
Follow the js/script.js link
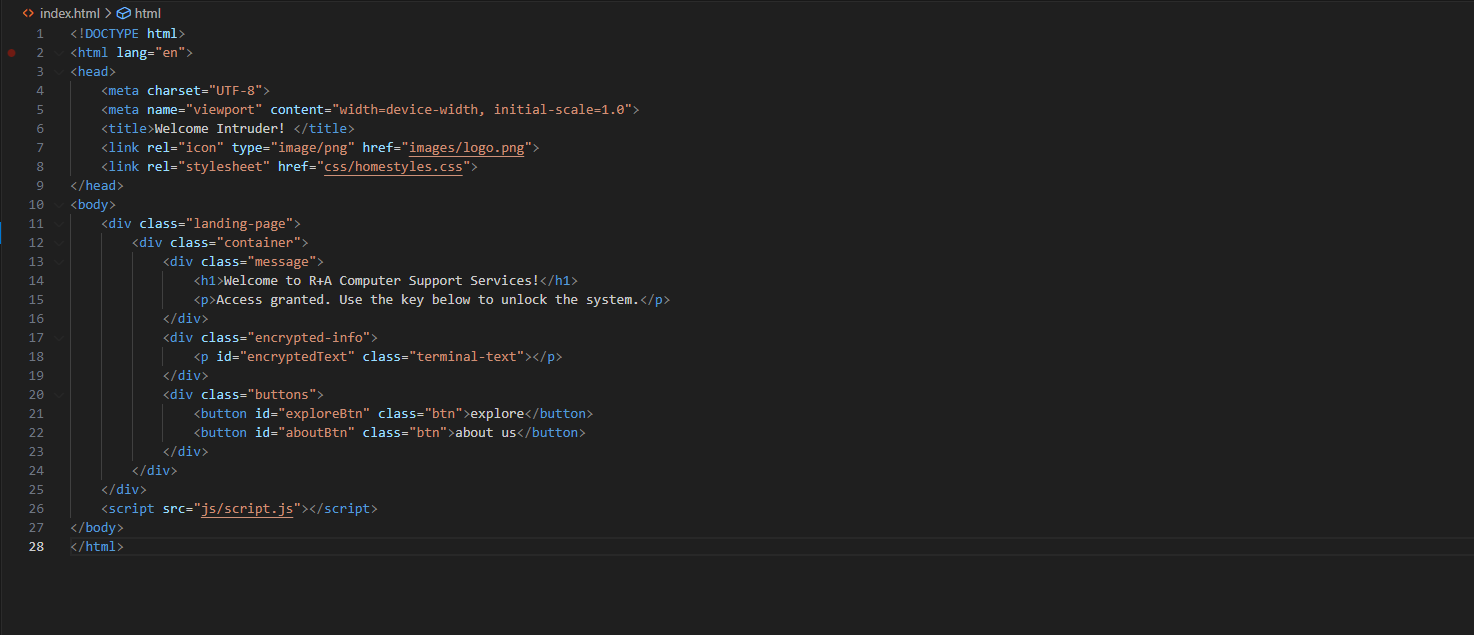point(246,508)
